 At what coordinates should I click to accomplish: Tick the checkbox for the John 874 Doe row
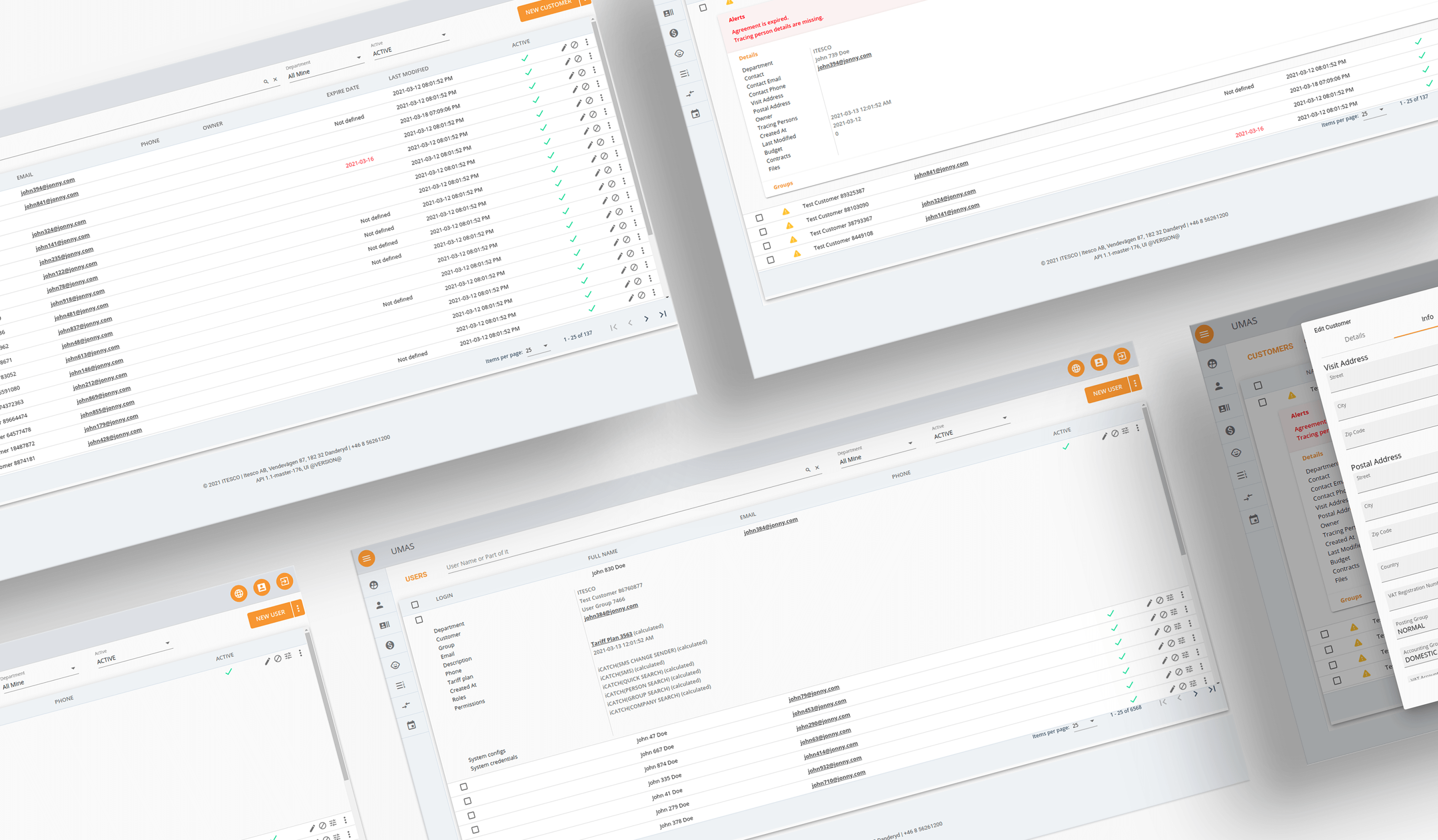pyautogui.click(x=472, y=815)
